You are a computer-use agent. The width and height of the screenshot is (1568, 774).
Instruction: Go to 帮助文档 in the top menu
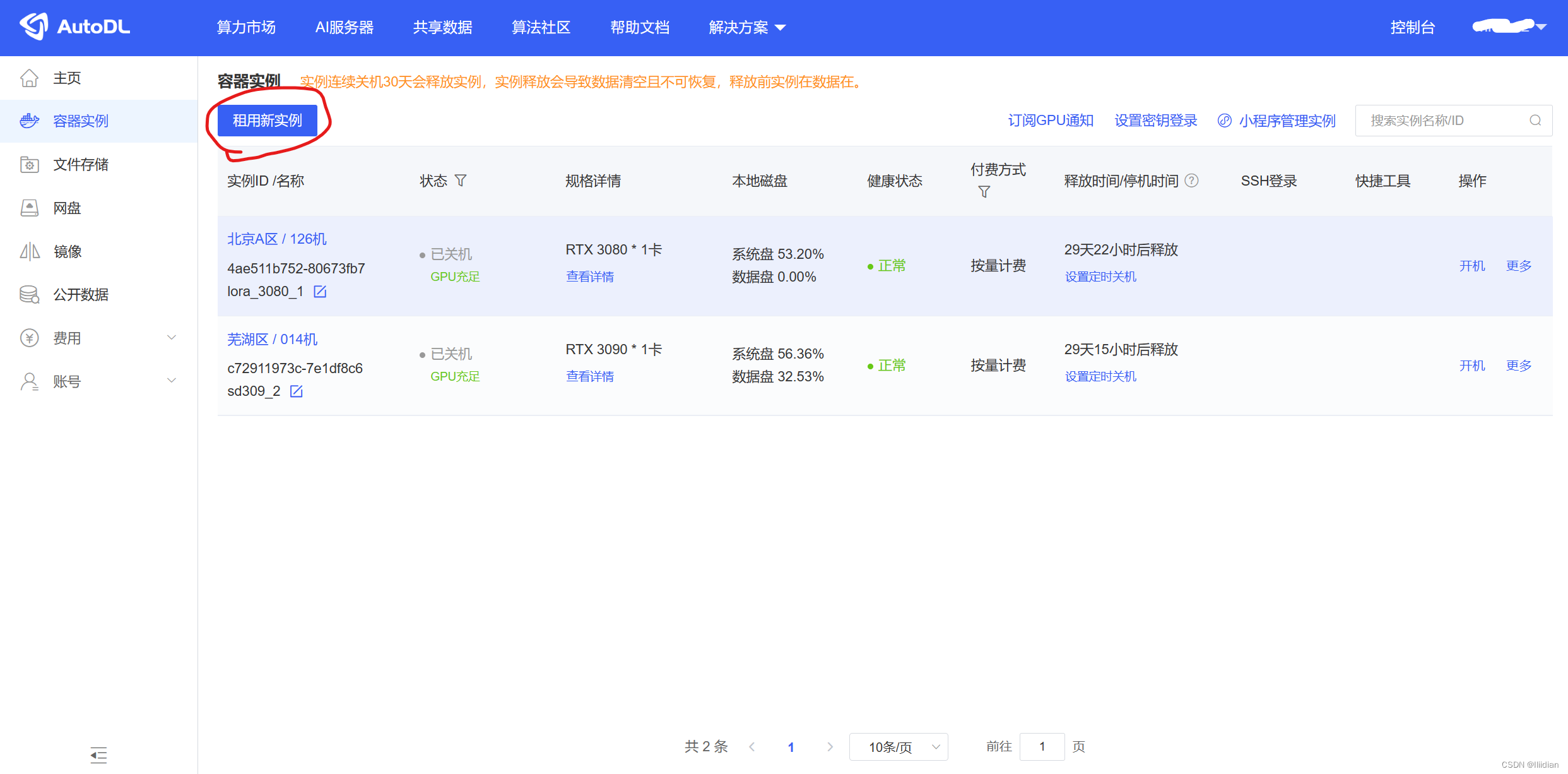(639, 28)
